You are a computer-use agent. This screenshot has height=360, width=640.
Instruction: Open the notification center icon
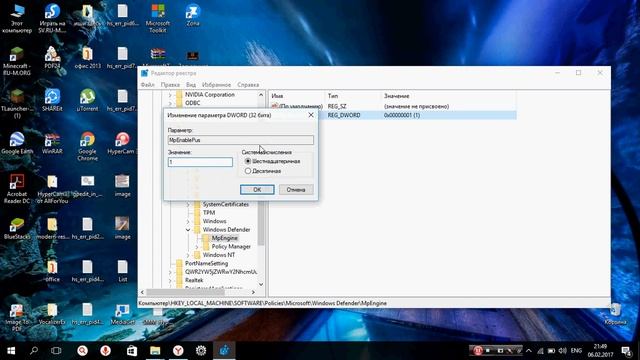tap(626, 351)
